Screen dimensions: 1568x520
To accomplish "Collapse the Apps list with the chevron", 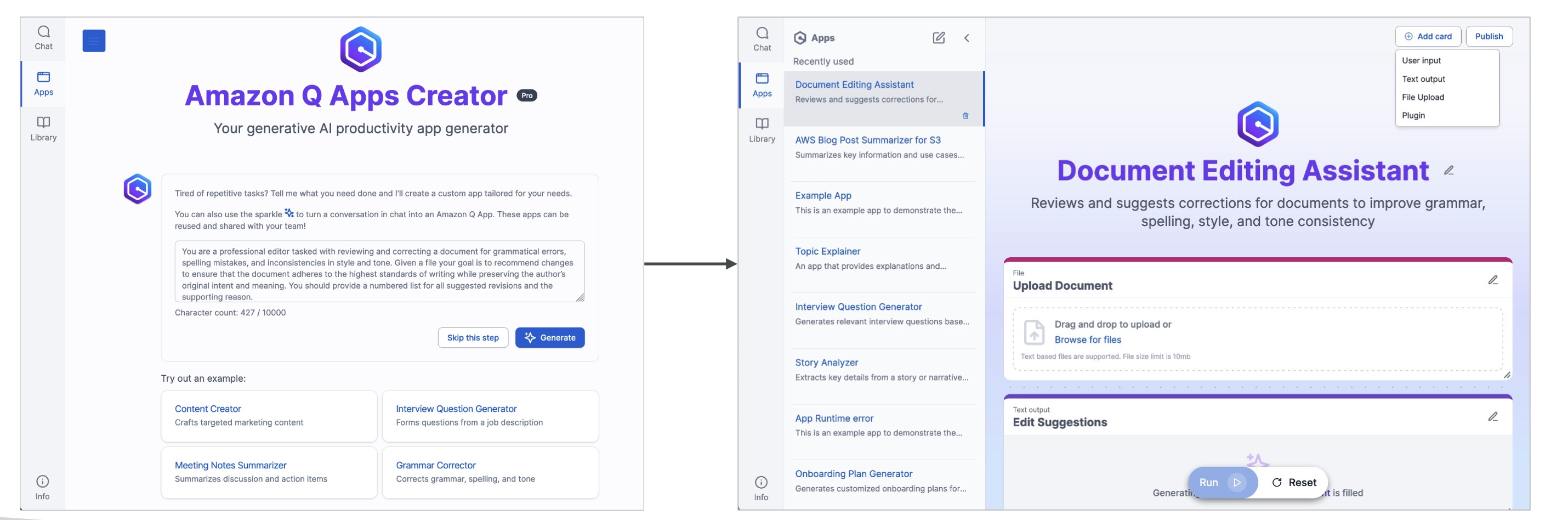I will pos(966,38).
